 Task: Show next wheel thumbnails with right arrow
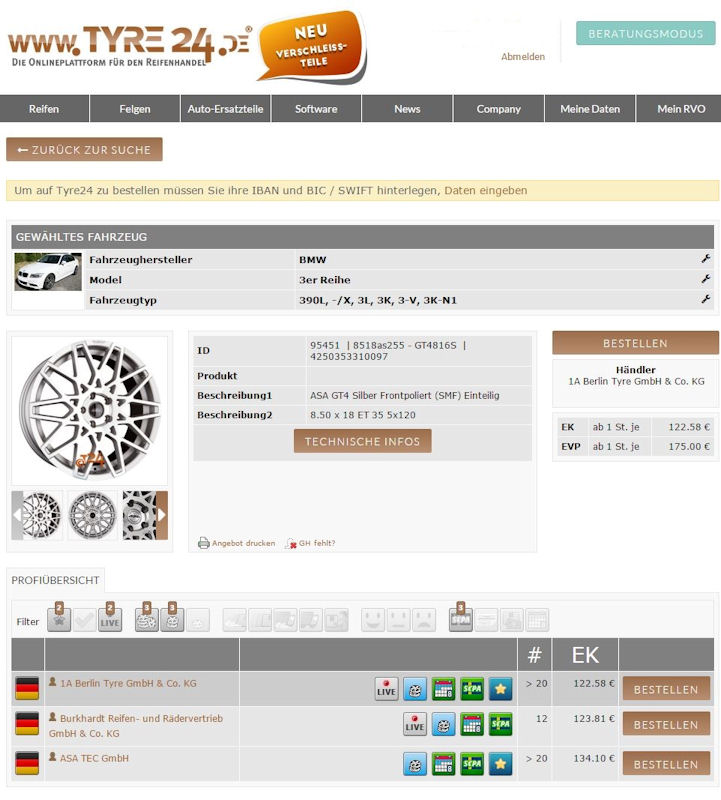[162, 515]
